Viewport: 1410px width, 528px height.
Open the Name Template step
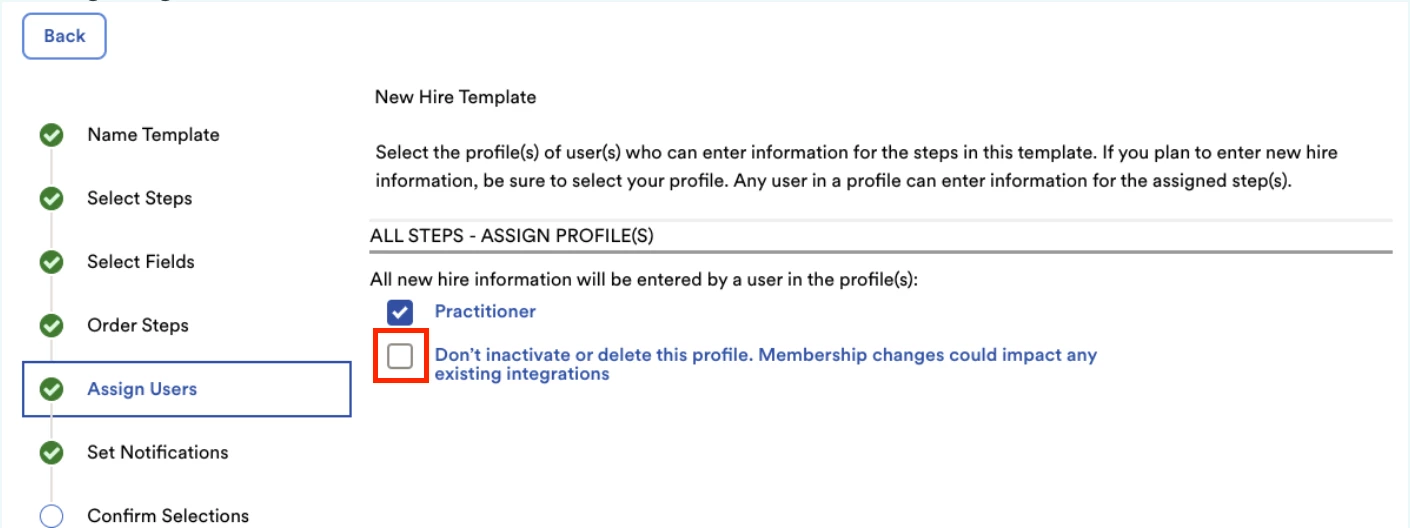pyautogui.click(x=153, y=135)
